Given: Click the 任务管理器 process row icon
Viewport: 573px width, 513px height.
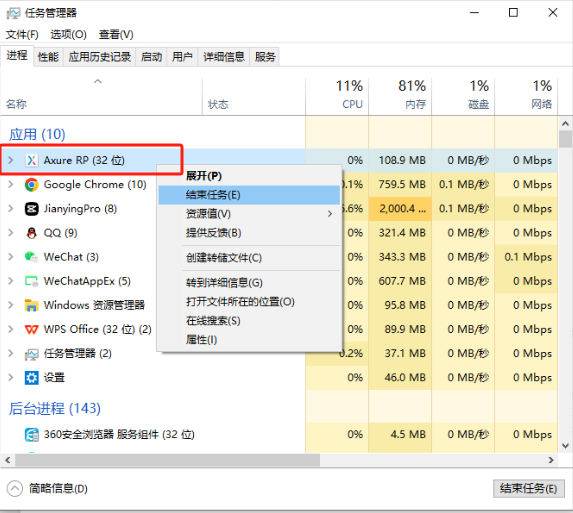Looking at the screenshot, I should tap(32, 354).
